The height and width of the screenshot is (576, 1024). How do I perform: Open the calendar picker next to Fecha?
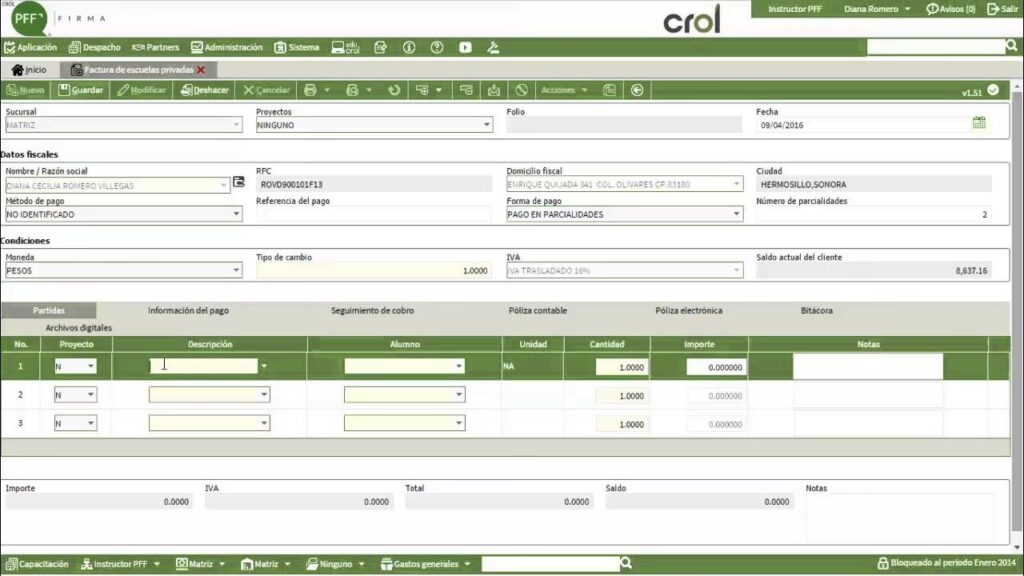tap(979, 123)
